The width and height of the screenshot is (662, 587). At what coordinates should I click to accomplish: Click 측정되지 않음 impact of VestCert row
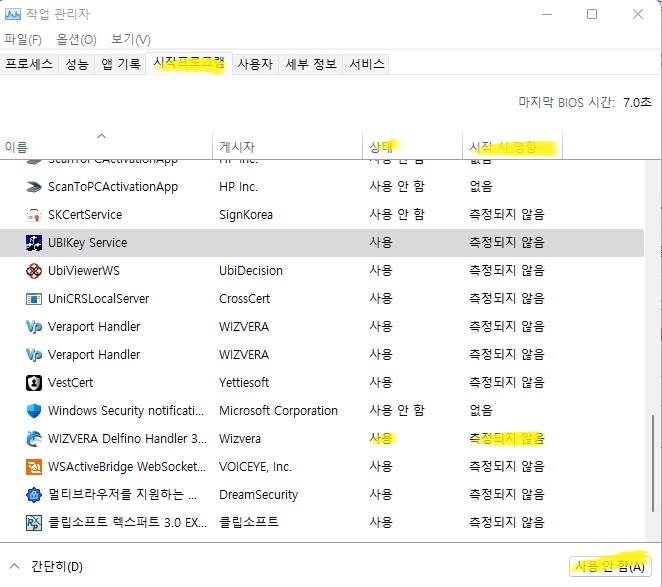point(507,383)
